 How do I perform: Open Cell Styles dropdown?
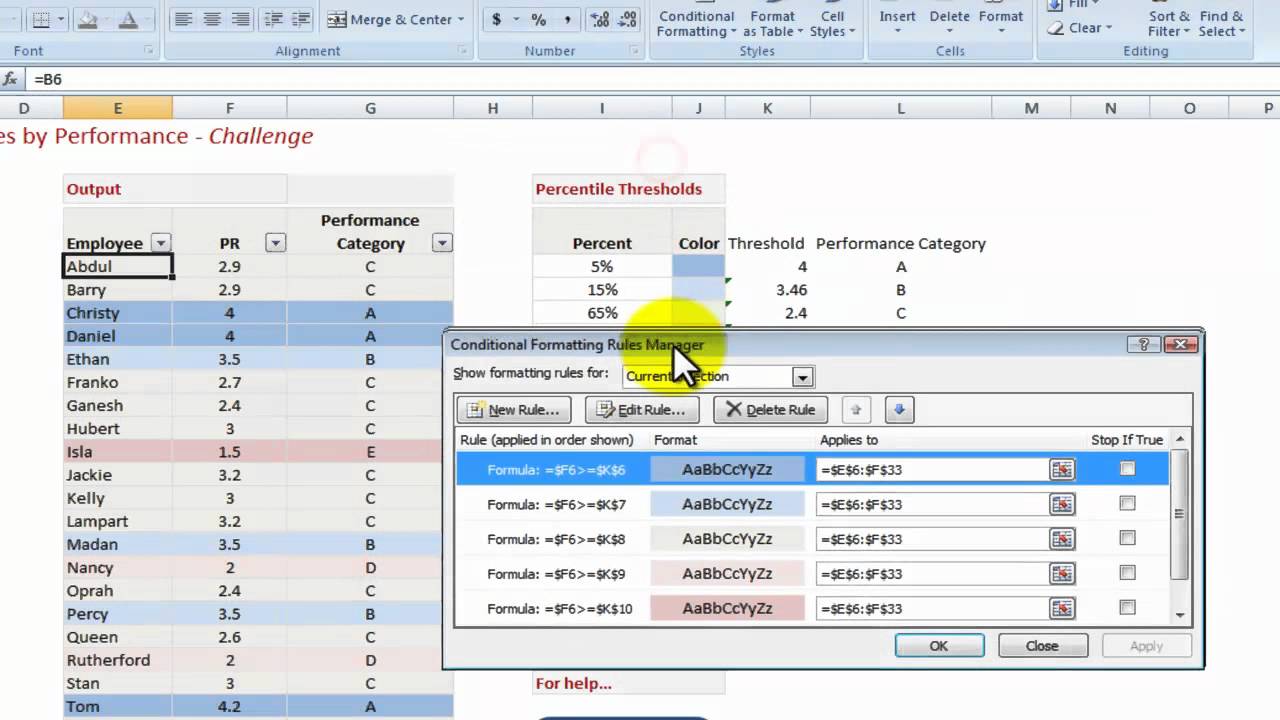[x=831, y=24]
